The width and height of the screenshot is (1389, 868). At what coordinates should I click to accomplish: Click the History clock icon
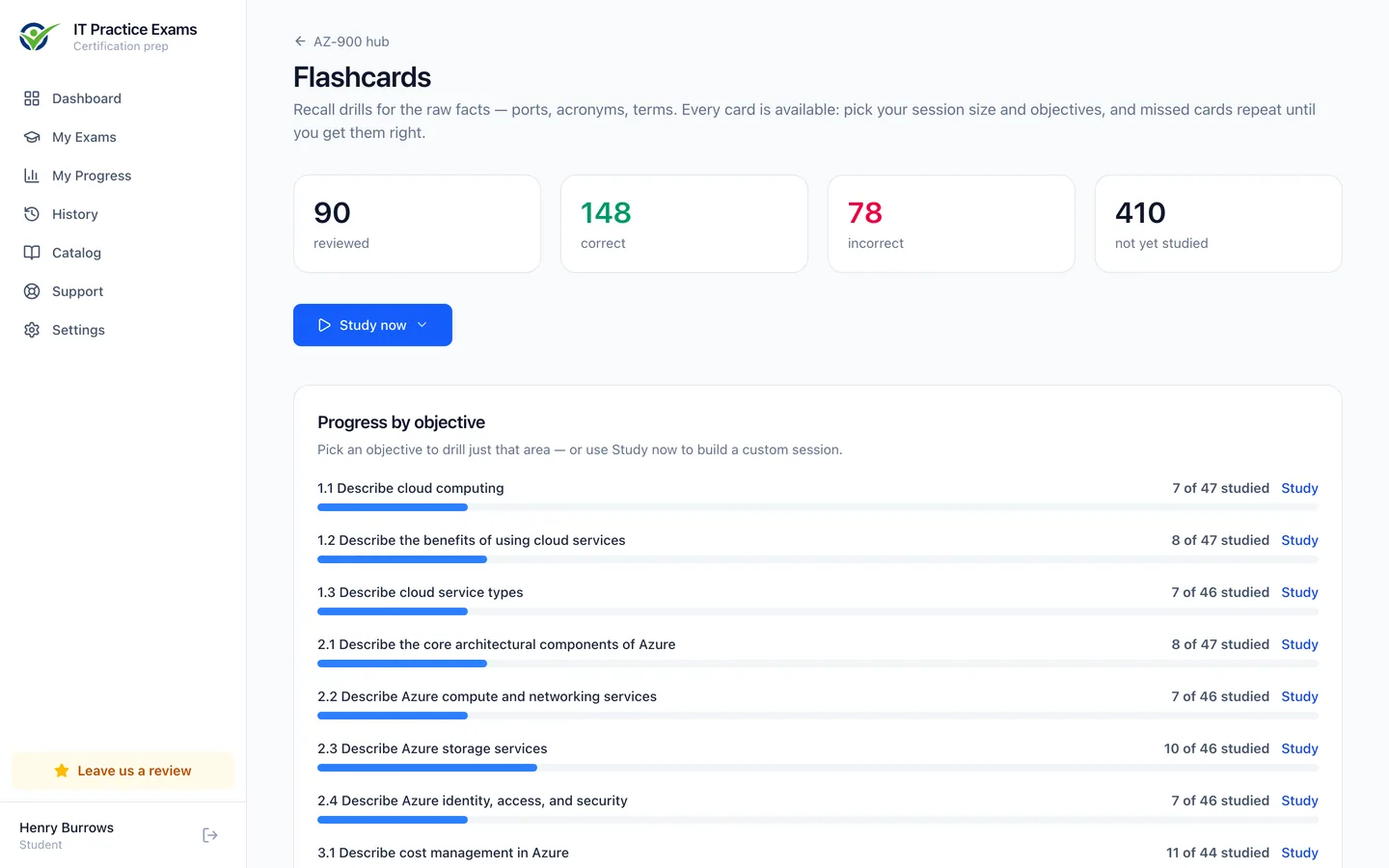(x=32, y=214)
